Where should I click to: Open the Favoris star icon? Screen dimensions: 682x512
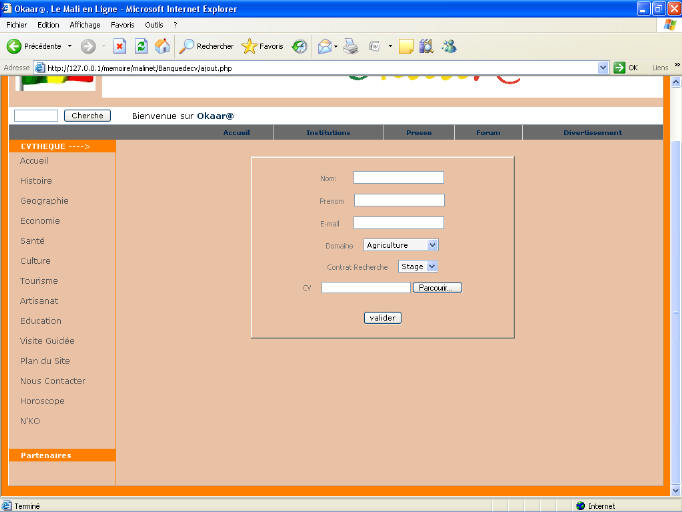click(249, 46)
